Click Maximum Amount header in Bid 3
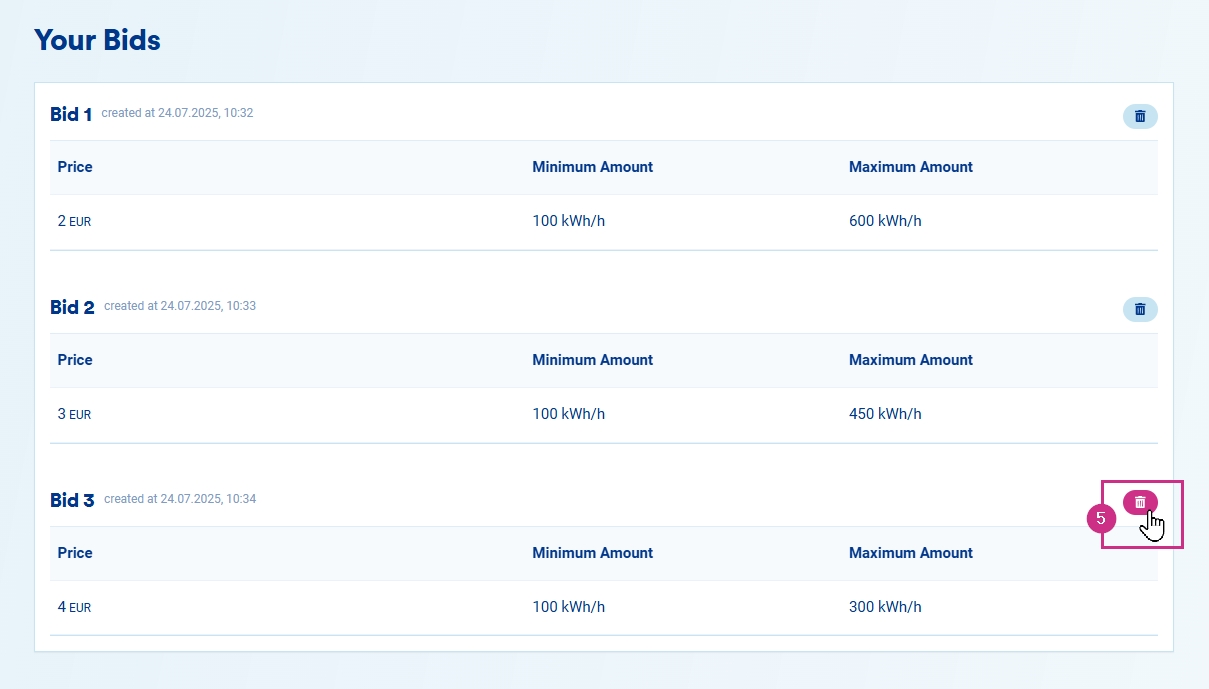1209x689 pixels. (x=910, y=553)
